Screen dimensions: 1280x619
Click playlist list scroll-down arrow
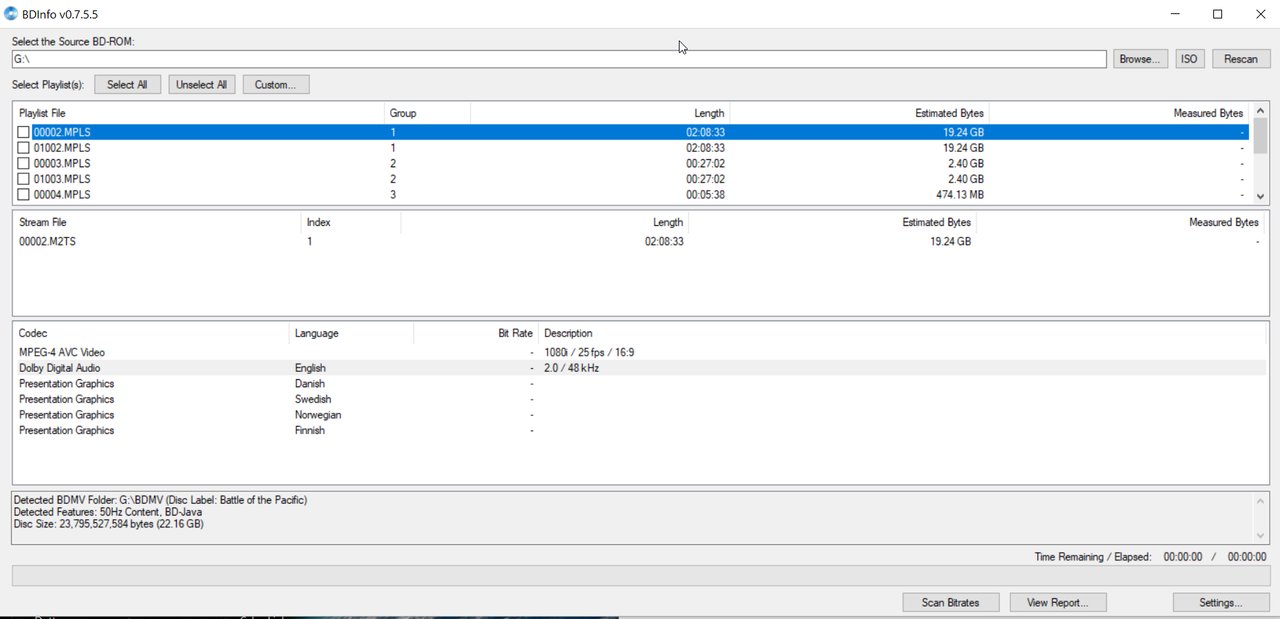pos(1260,196)
